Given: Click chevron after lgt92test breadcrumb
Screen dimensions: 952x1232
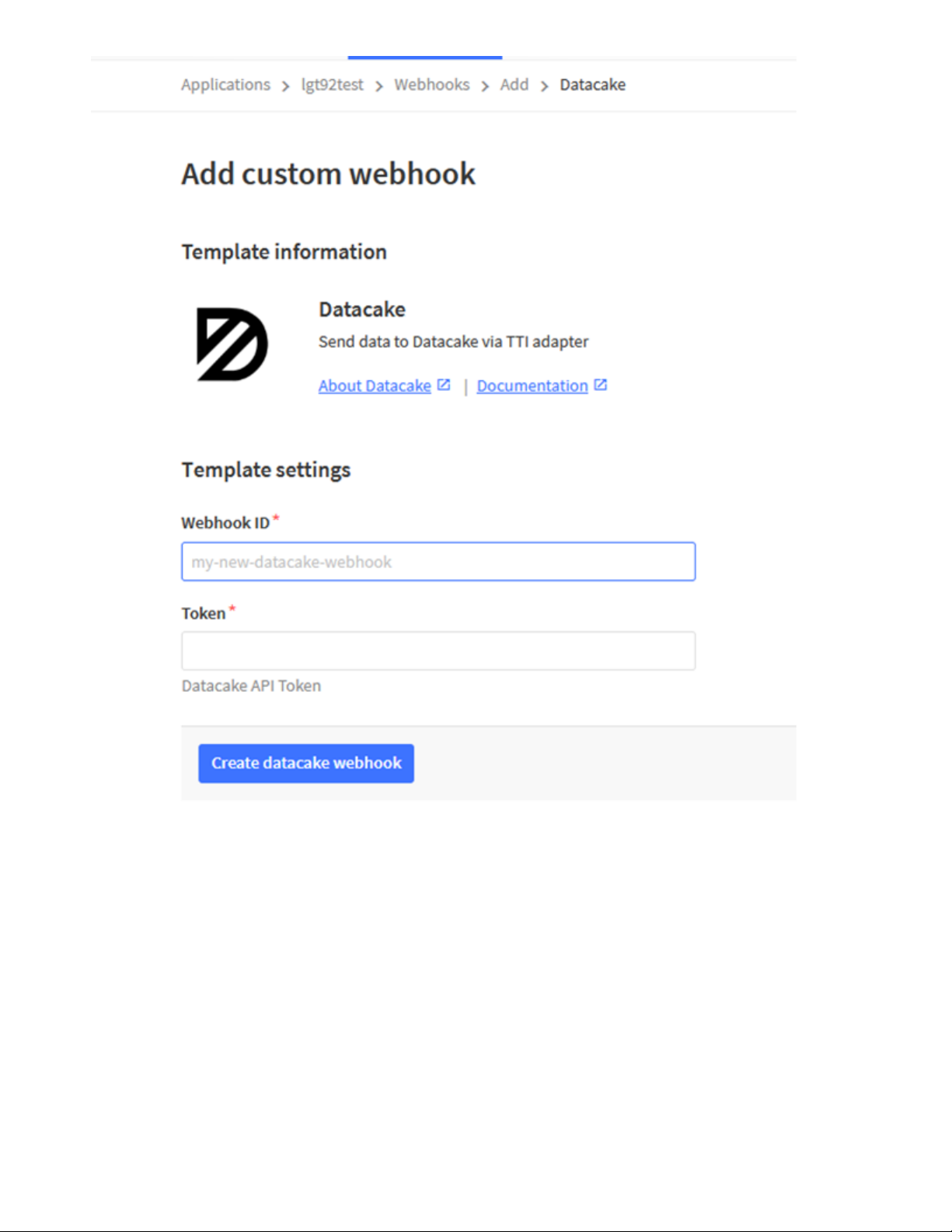Looking at the screenshot, I should [379, 86].
